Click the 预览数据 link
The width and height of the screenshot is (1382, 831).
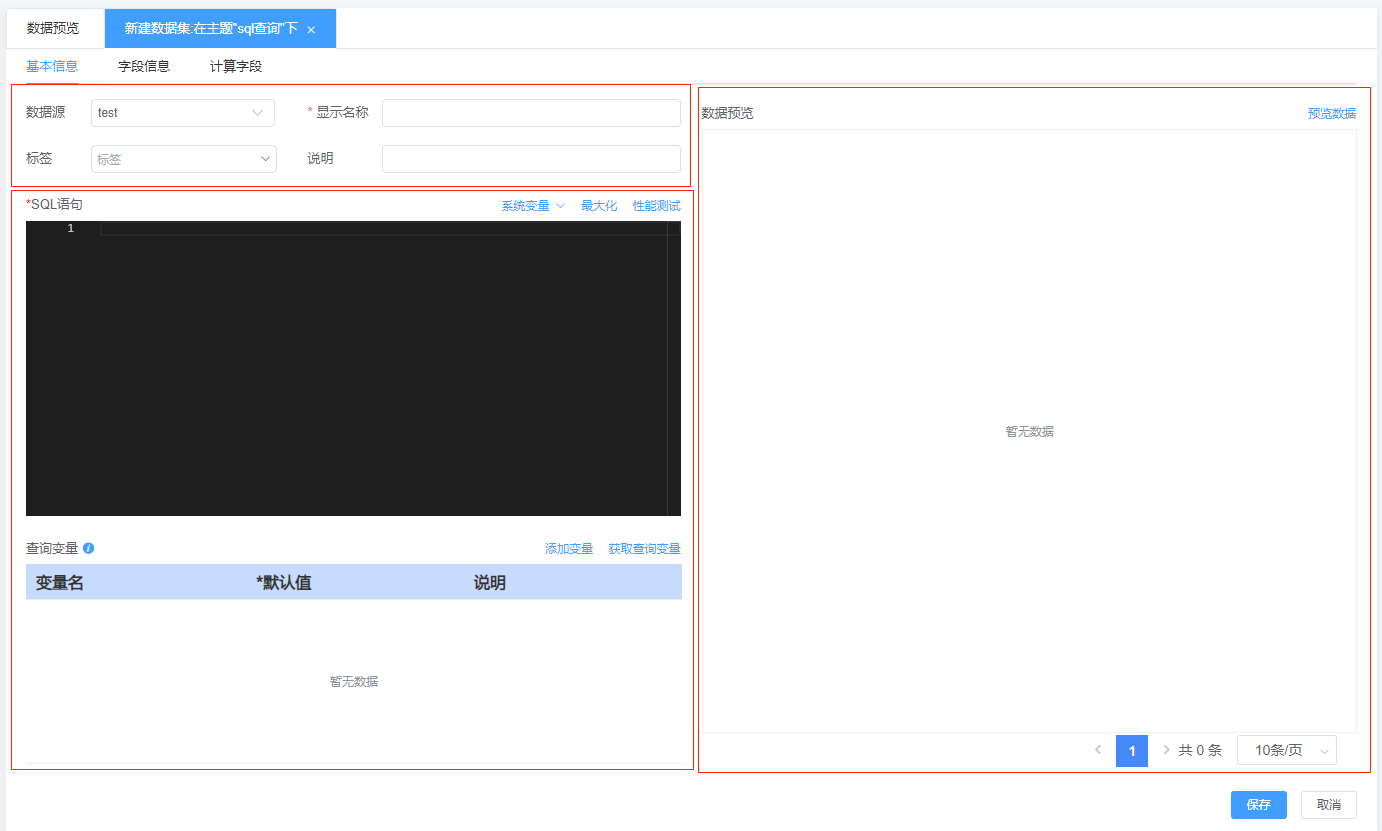1332,114
